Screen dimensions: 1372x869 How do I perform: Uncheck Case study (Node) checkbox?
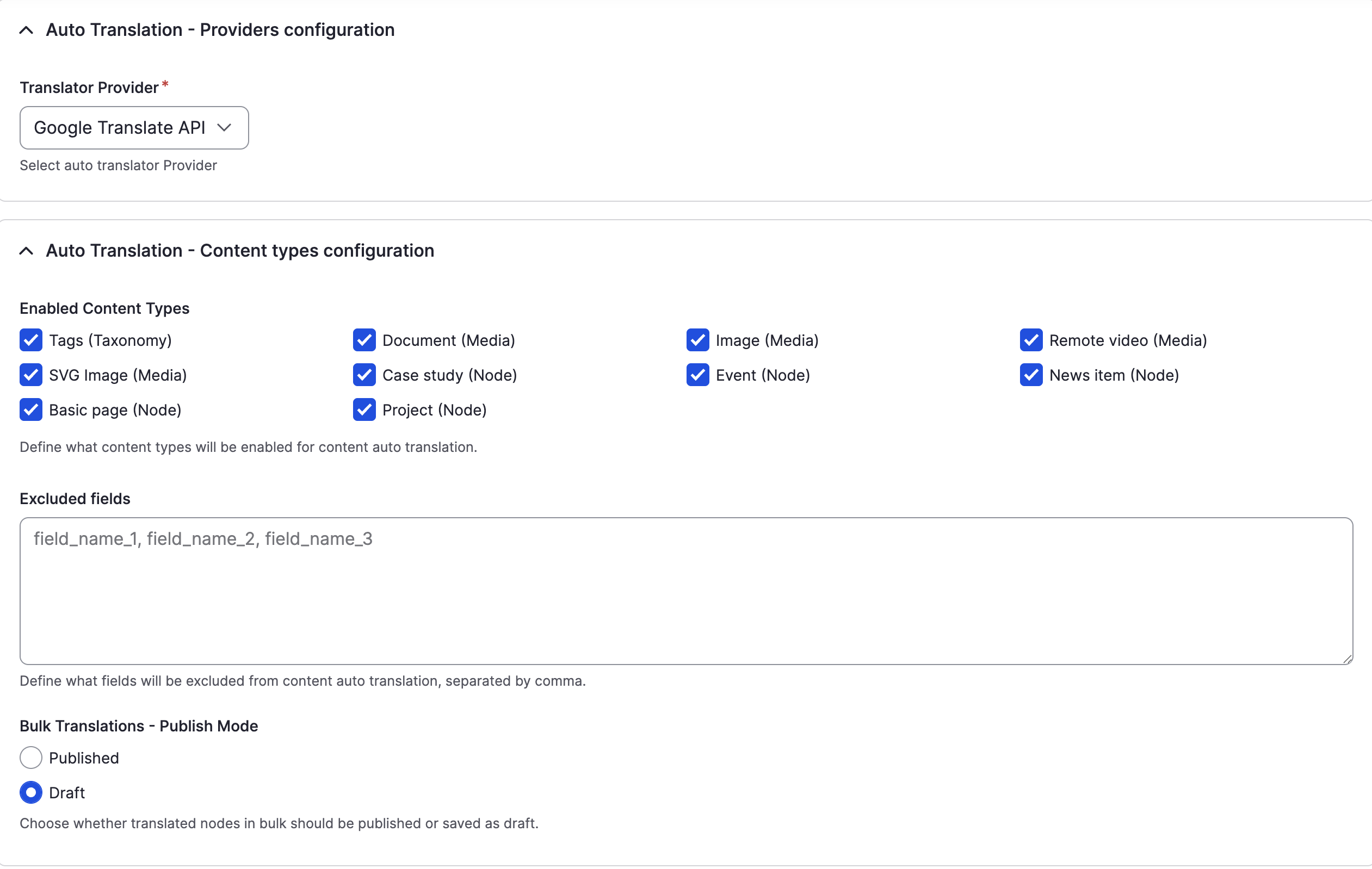364,375
